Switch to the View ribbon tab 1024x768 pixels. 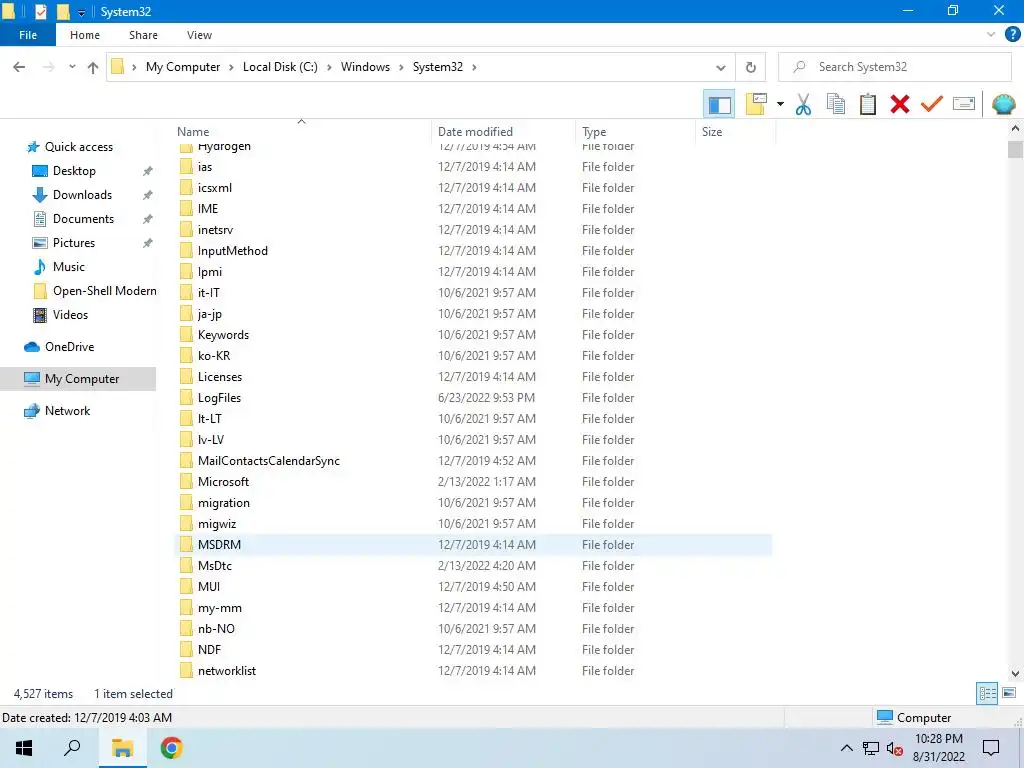tap(199, 35)
